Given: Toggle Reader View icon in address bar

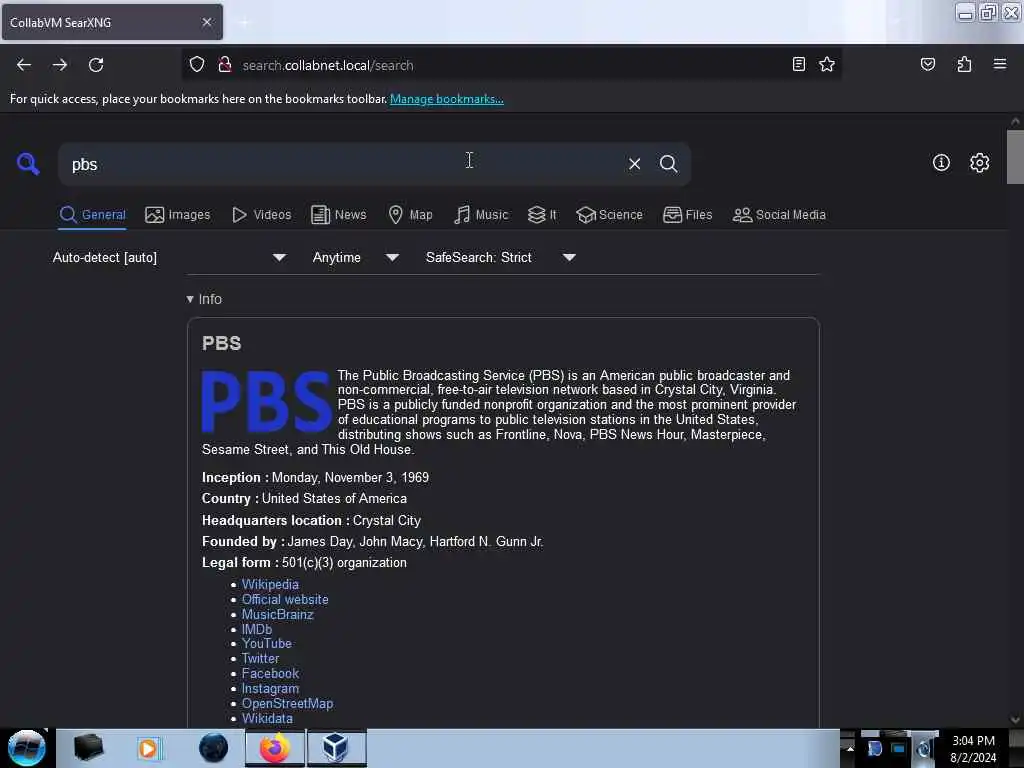Looking at the screenshot, I should [799, 64].
